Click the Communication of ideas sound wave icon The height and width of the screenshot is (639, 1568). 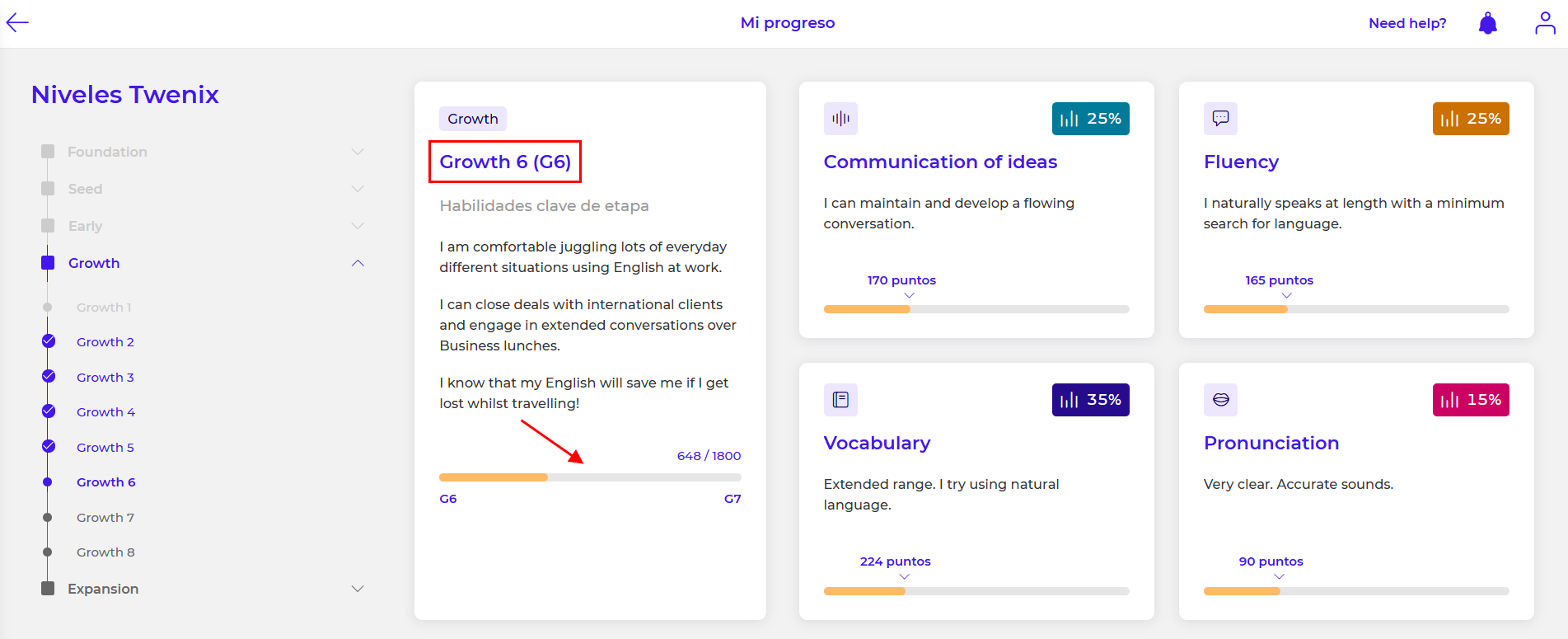pos(840,119)
